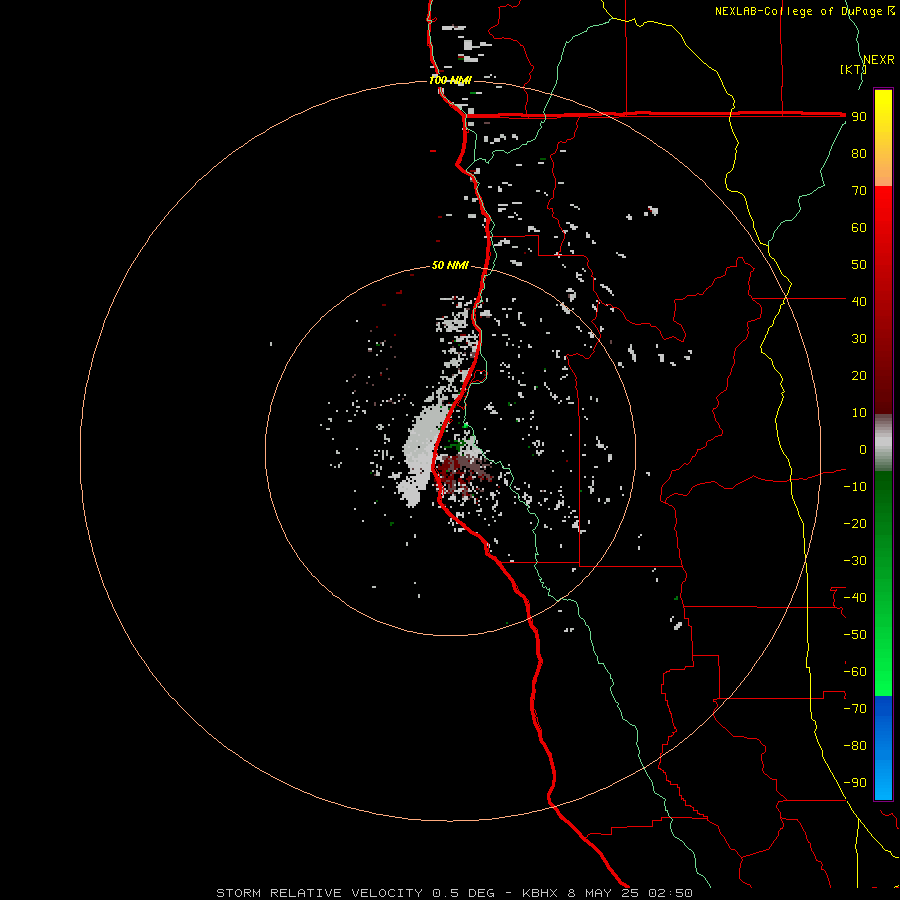This screenshot has width=900, height=900.
Task: Click the positive 40 scale value
Action: click(859, 301)
